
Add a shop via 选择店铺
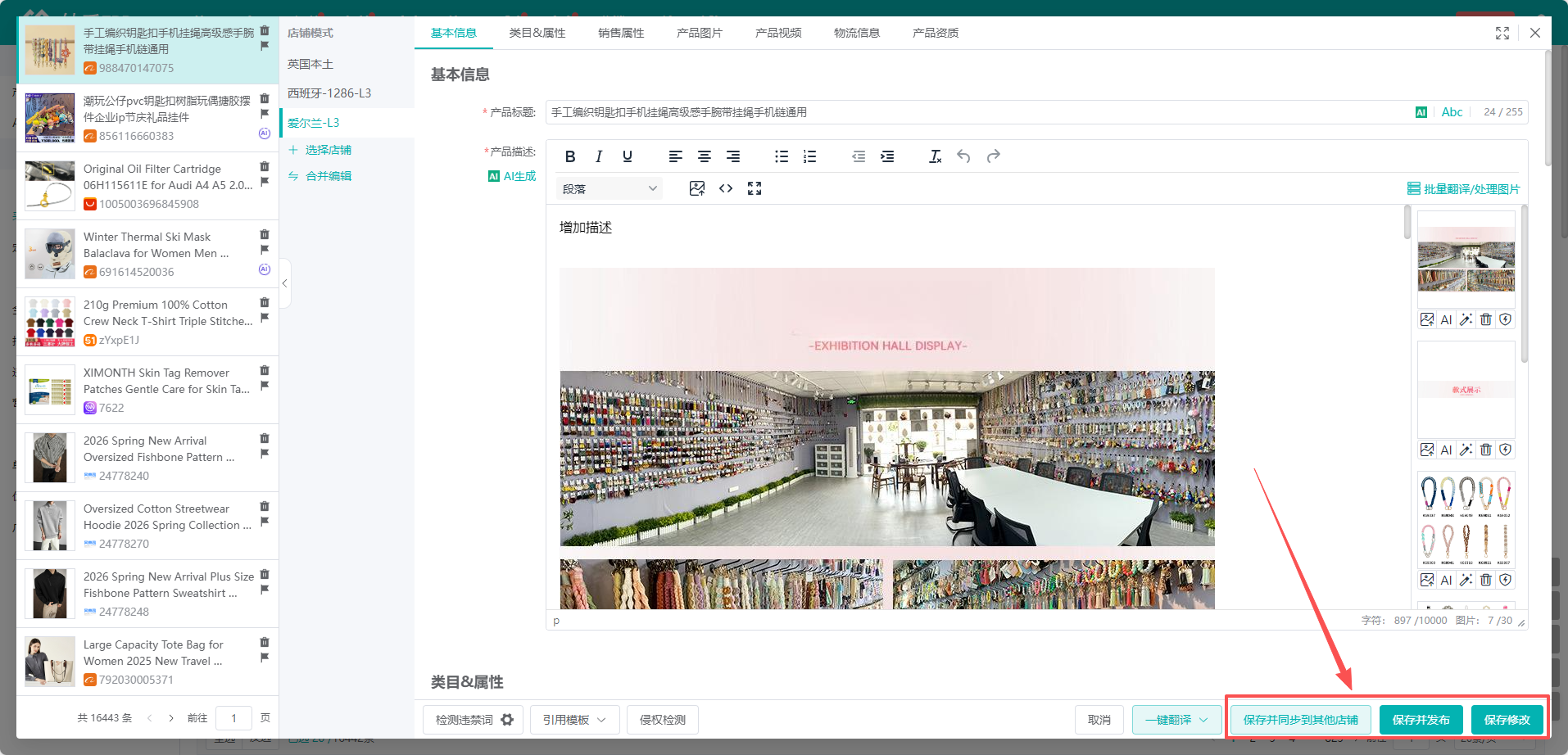click(x=320, y=150)
